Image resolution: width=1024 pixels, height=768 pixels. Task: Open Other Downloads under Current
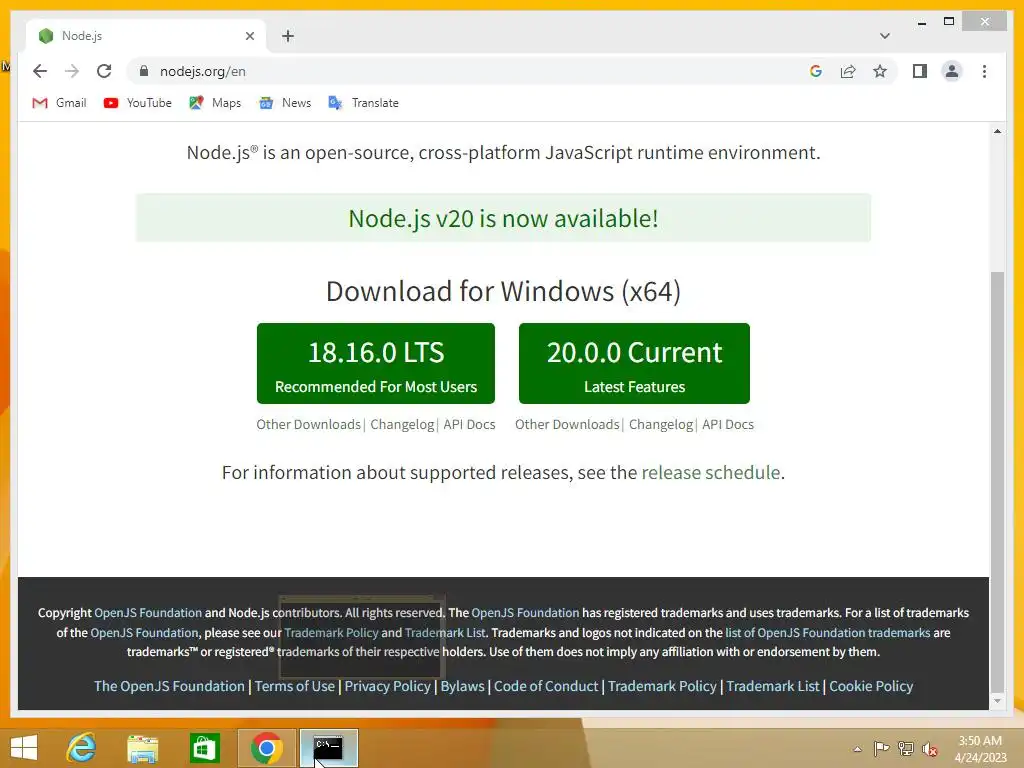coord(567,424)
